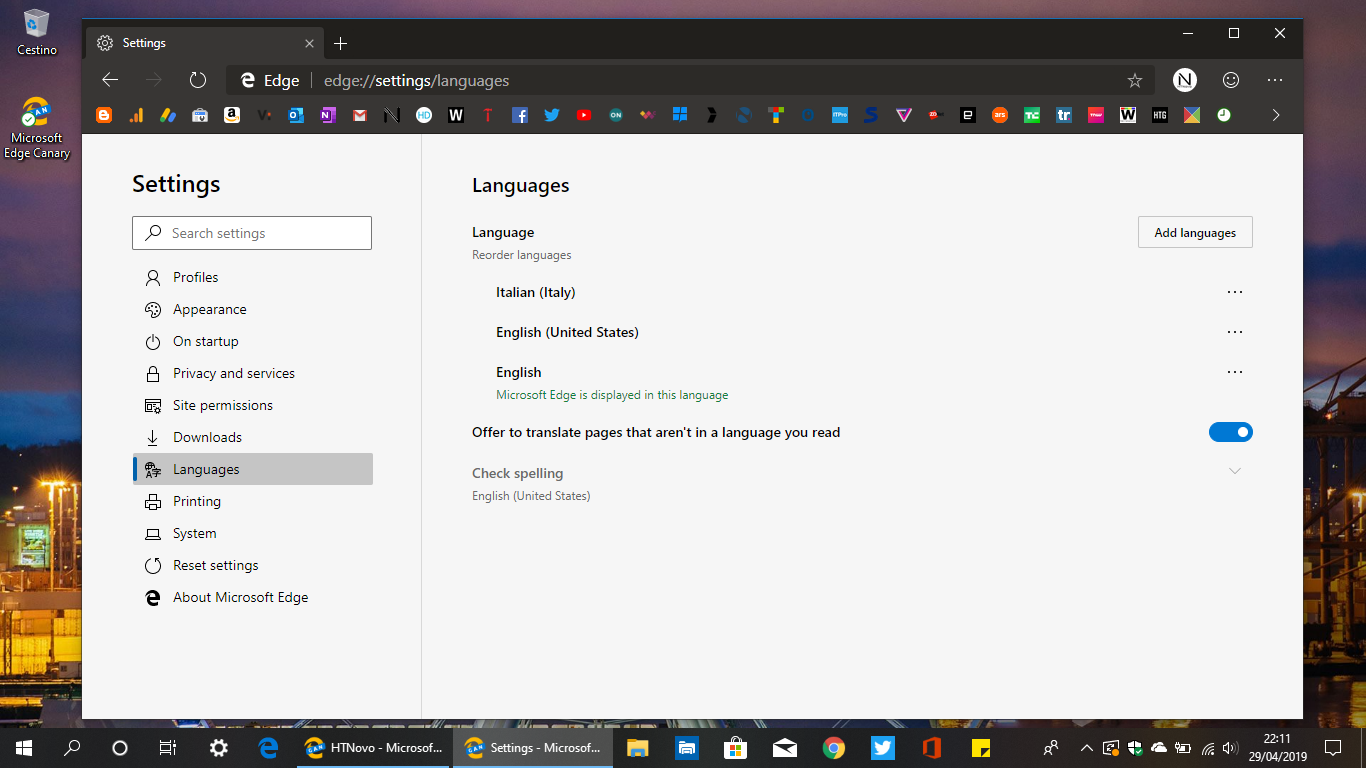Open a new tab with plus button
Image resolution: width=1366 pixels, height=768 pixels.
click(x=341, y=43)
